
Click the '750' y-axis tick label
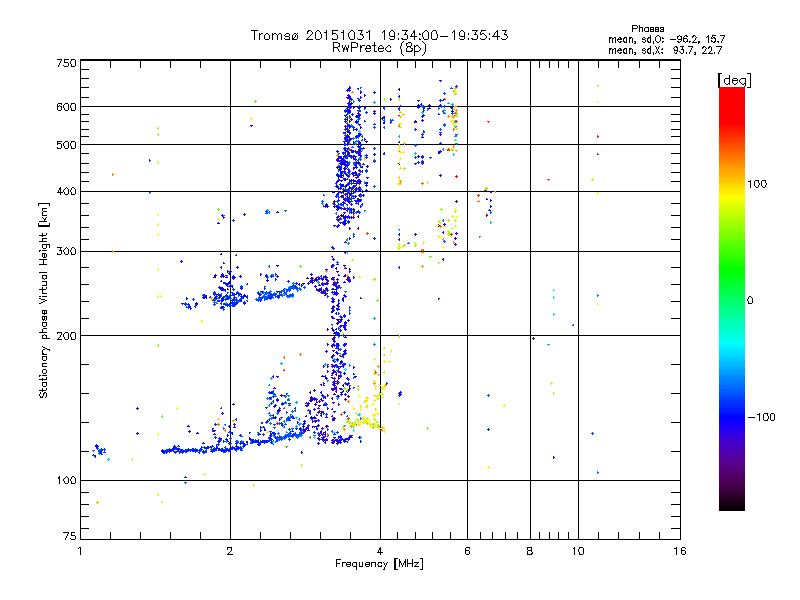click(66, 63)
